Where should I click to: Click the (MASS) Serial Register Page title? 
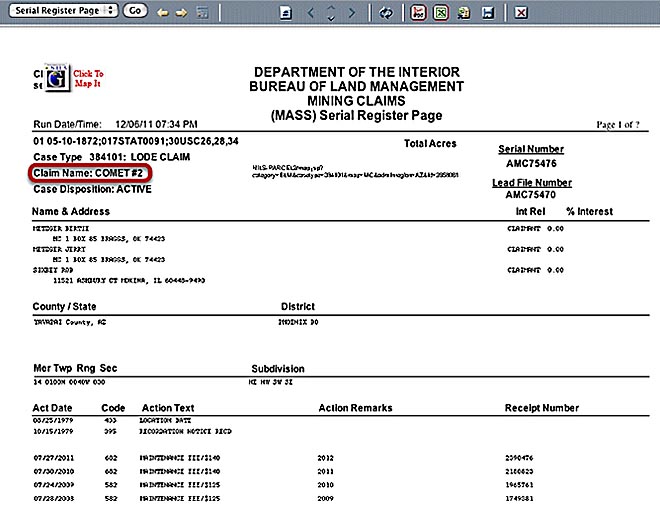[357, 115]
